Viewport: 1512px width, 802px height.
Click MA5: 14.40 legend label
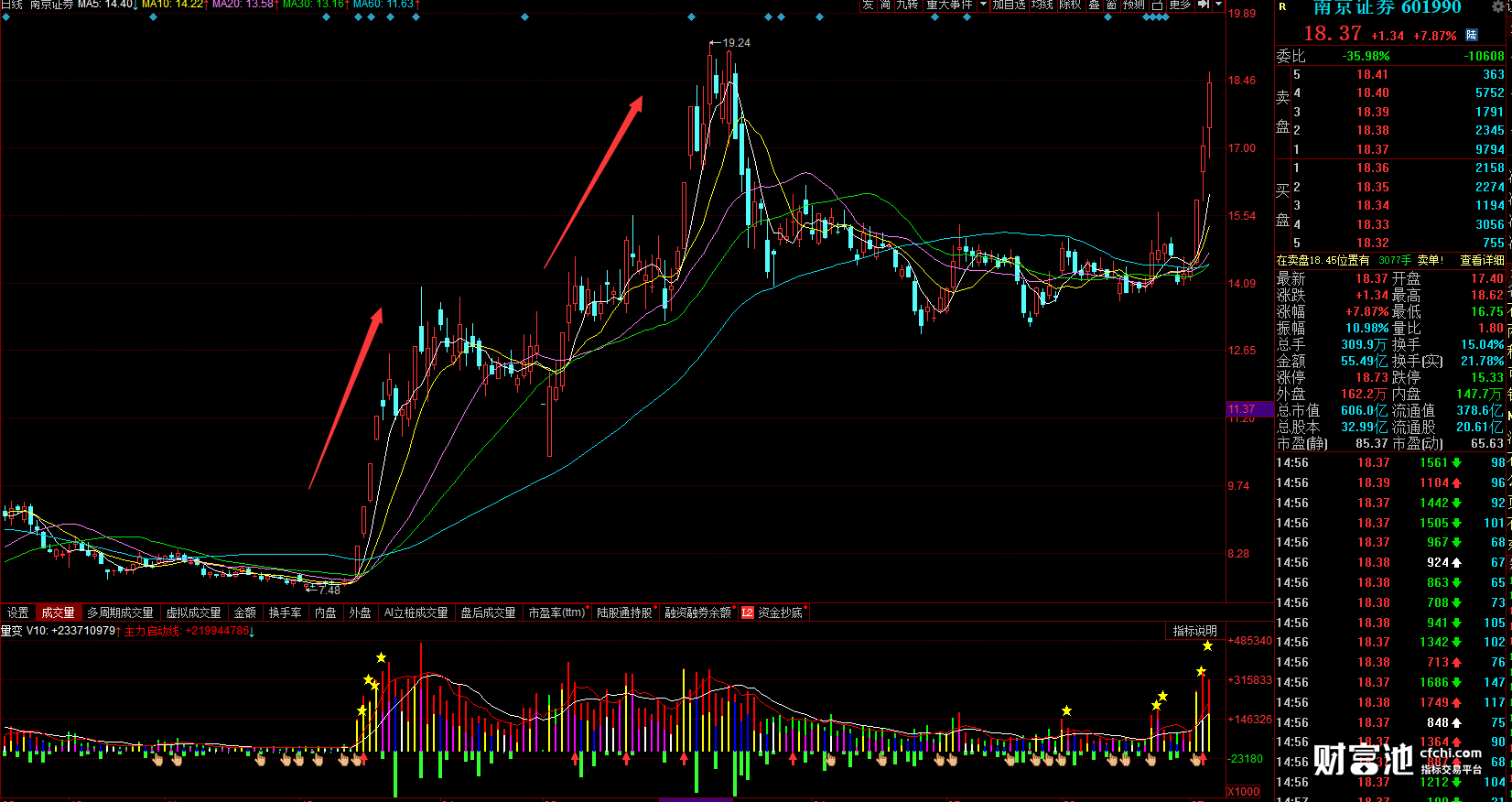point(106,5)
